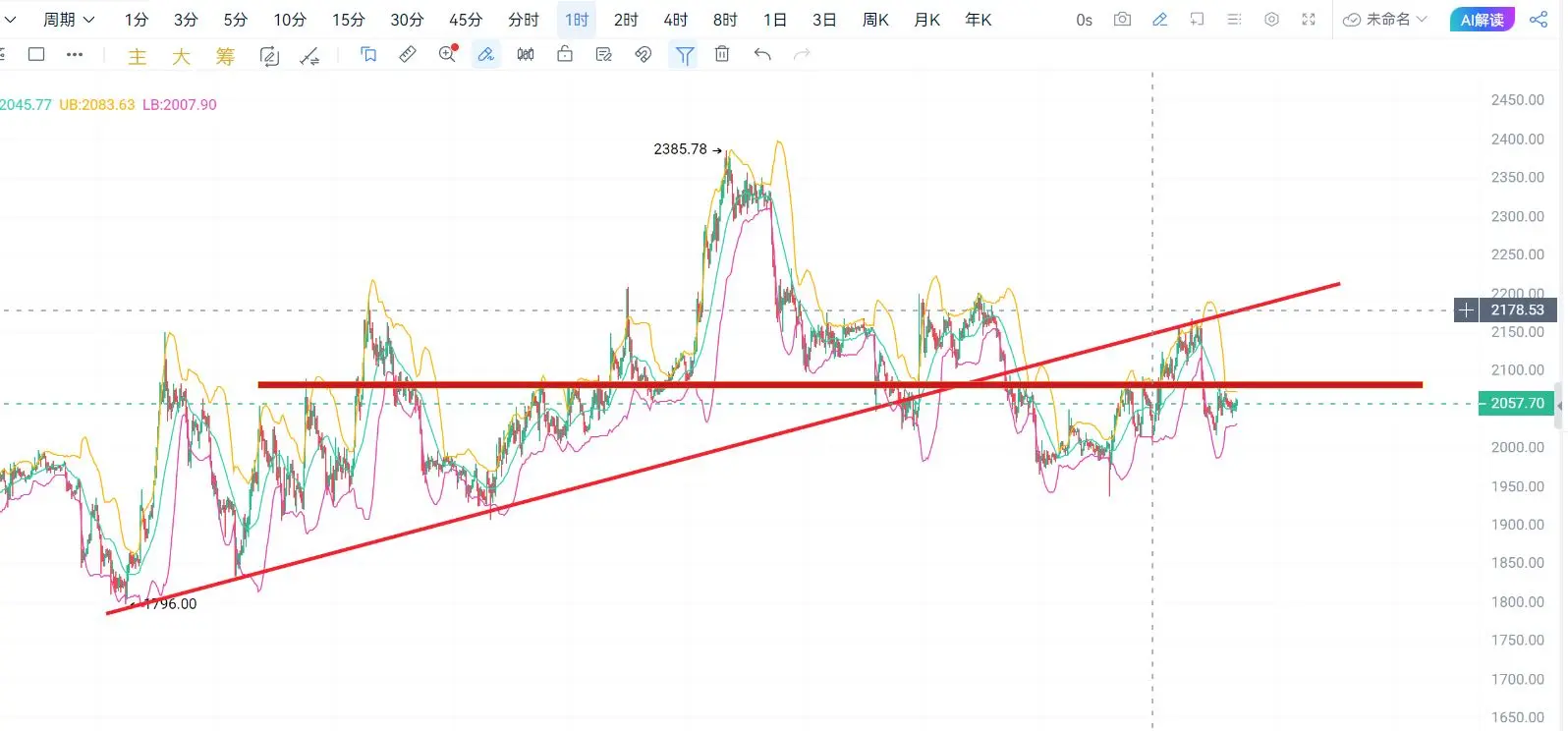Toggle the 主 indicator
Screen dimensions: 1568x731
point(138,57)
